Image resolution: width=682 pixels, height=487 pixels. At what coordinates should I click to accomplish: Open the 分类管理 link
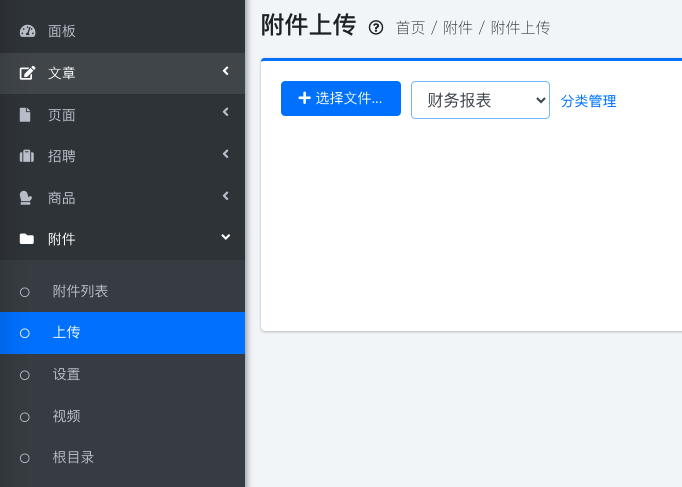(x=588, y=101)
